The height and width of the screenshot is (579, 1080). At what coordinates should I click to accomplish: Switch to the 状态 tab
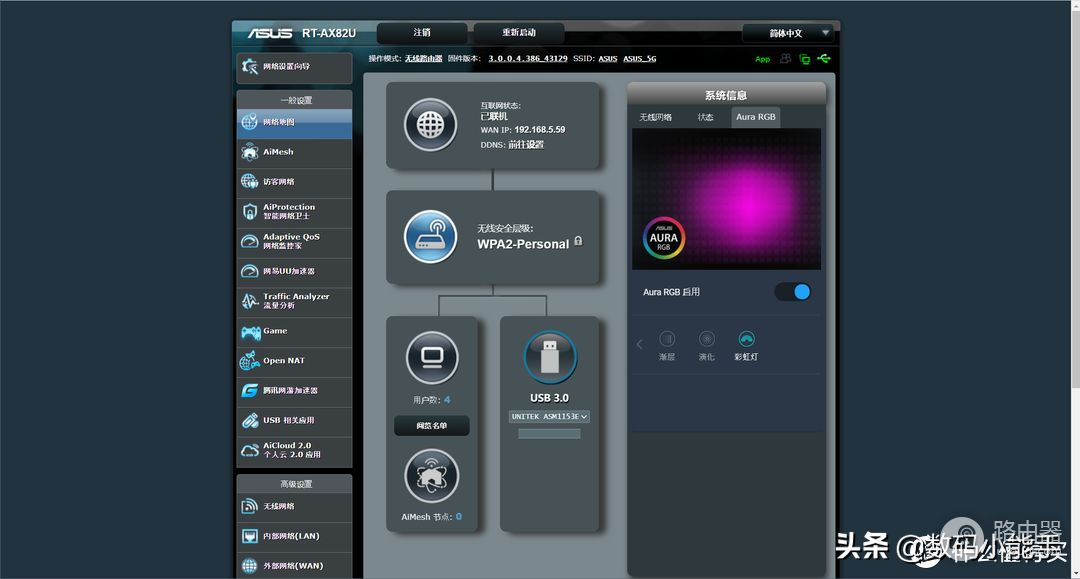(x=706, y=117)
